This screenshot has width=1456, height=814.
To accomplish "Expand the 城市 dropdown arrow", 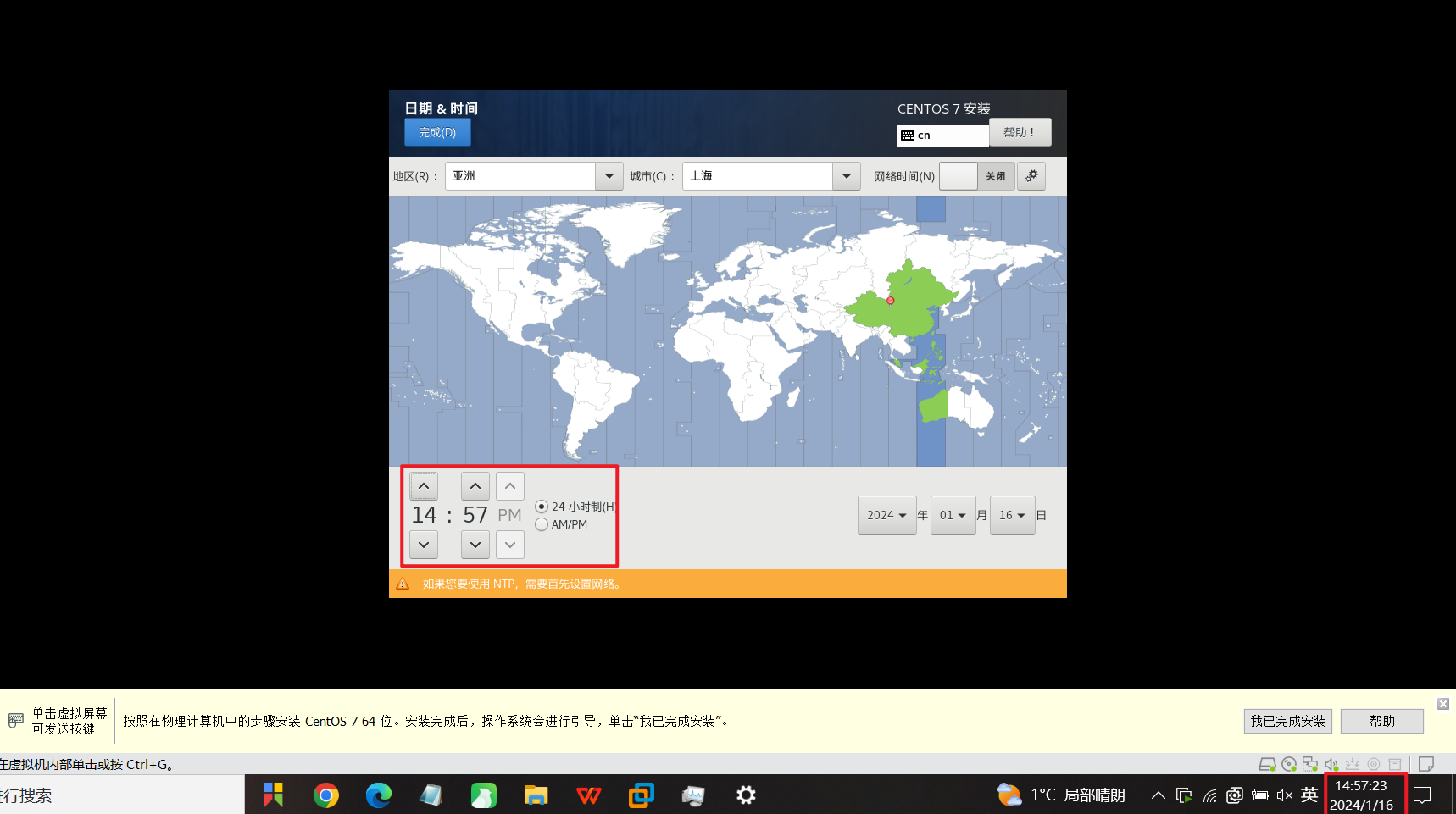I will (846, 176).
